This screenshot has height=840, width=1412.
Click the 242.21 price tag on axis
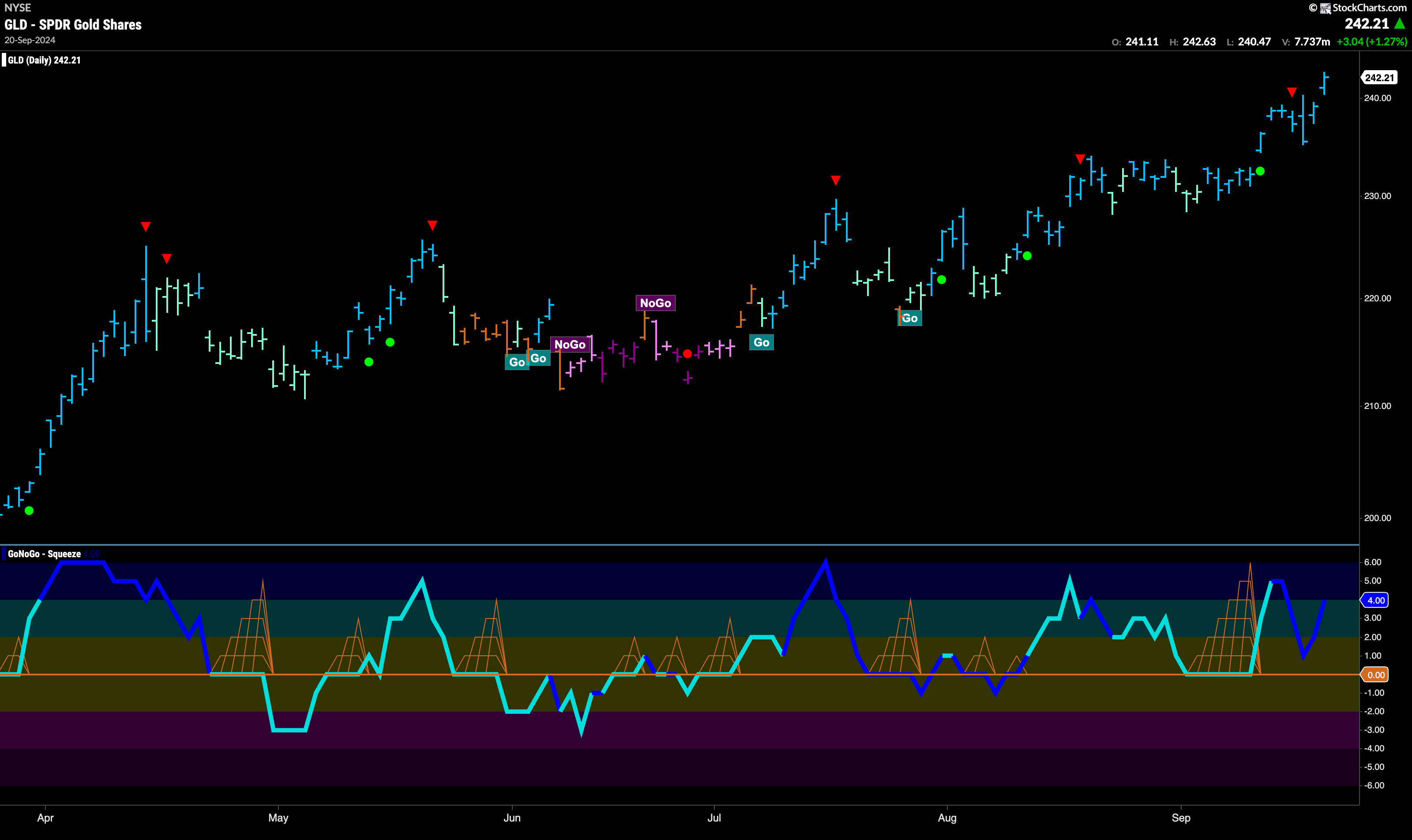pyautogui.click(x=1379, y=78)
